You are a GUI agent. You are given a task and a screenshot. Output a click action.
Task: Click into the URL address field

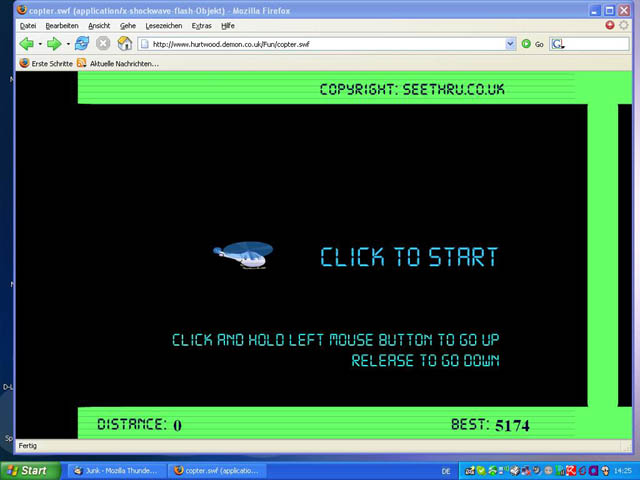tap(327, 44)
